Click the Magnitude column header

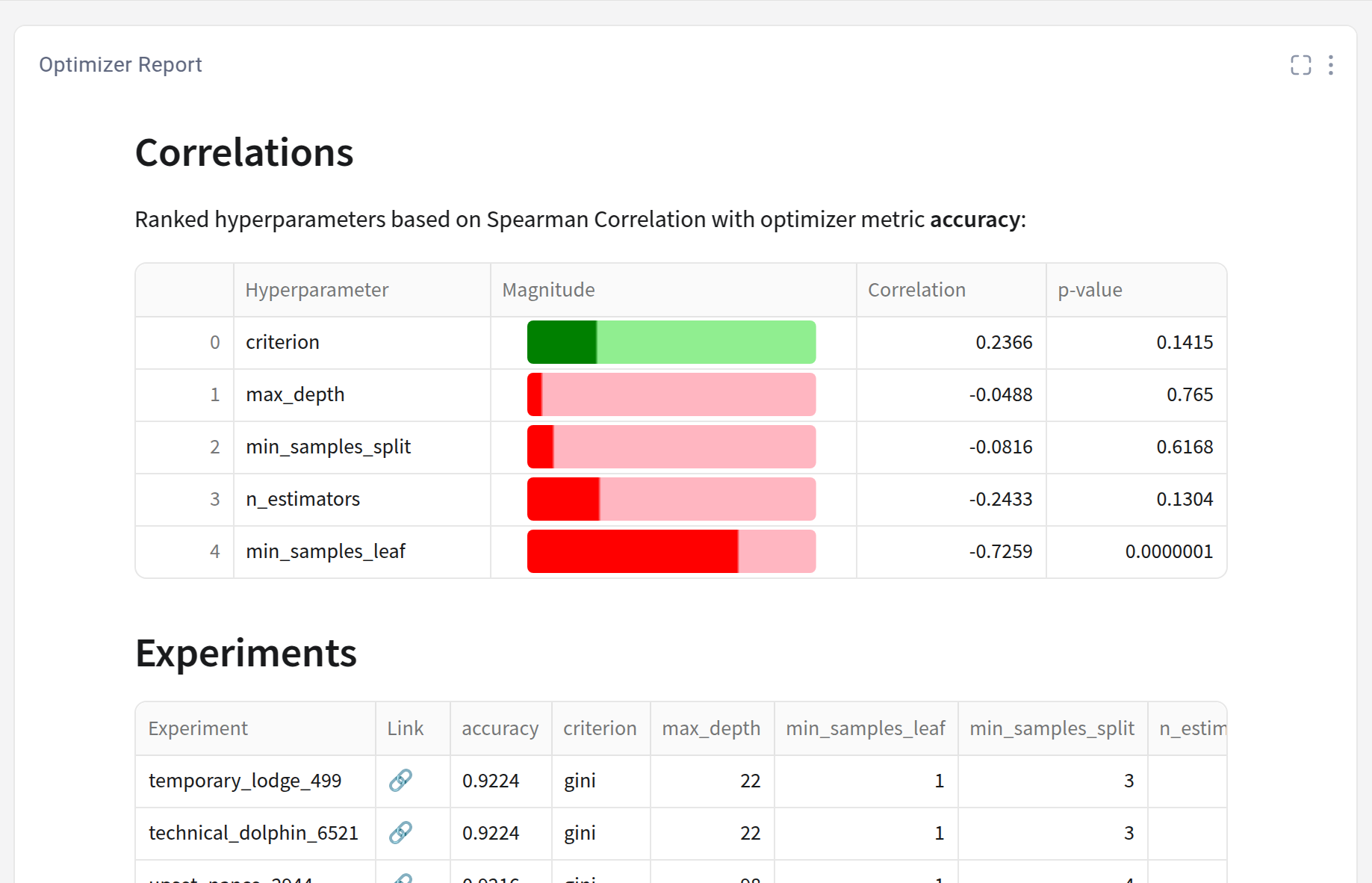[x=548, y=290]
